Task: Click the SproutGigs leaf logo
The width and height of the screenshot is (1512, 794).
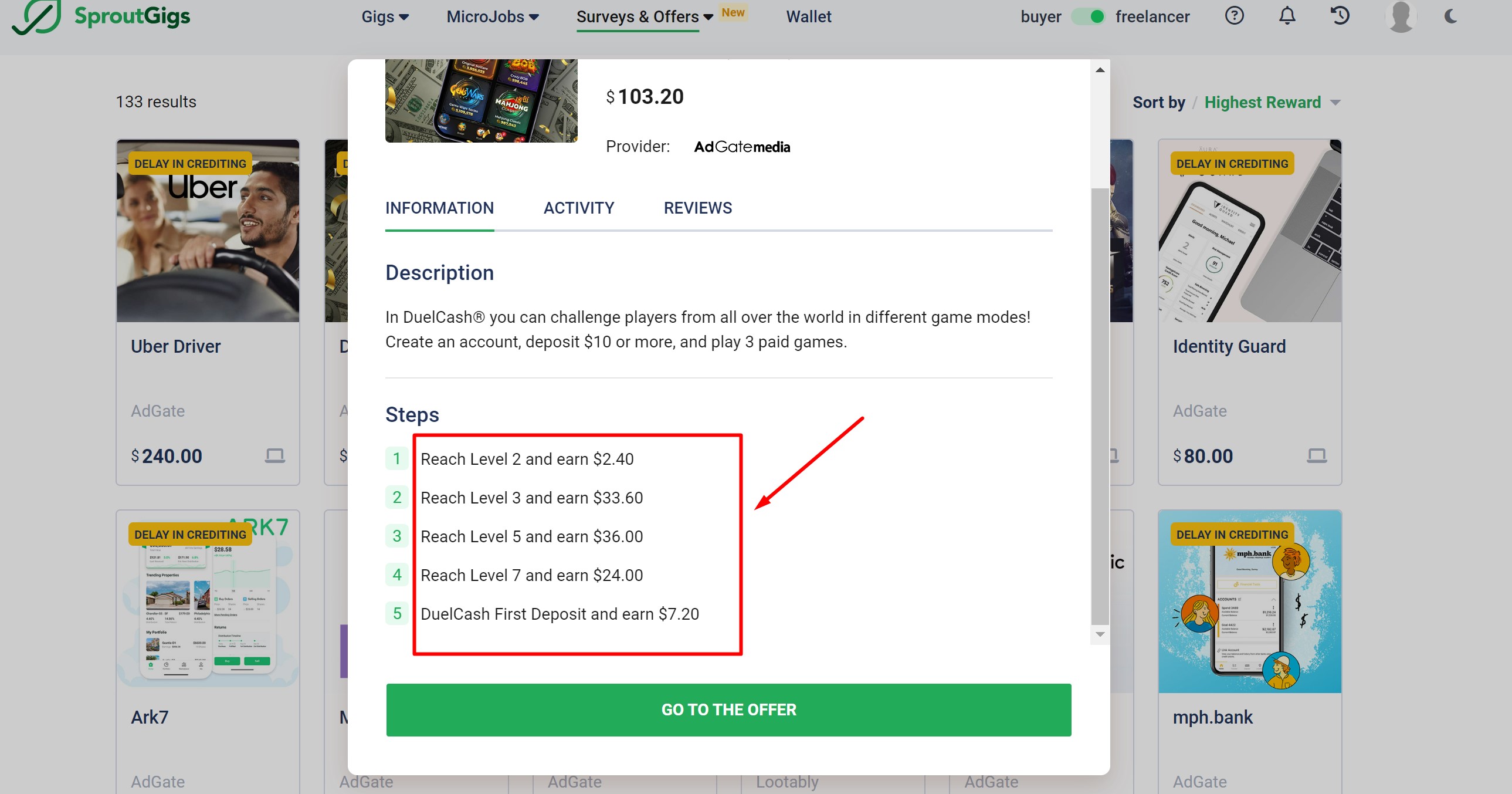Action: click(36, 16)
